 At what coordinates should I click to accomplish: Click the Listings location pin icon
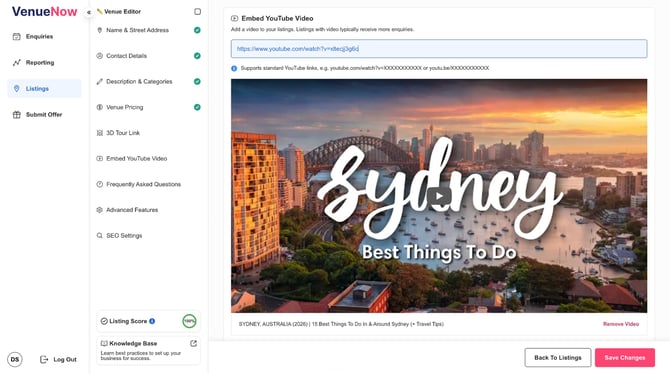(17, 88)
